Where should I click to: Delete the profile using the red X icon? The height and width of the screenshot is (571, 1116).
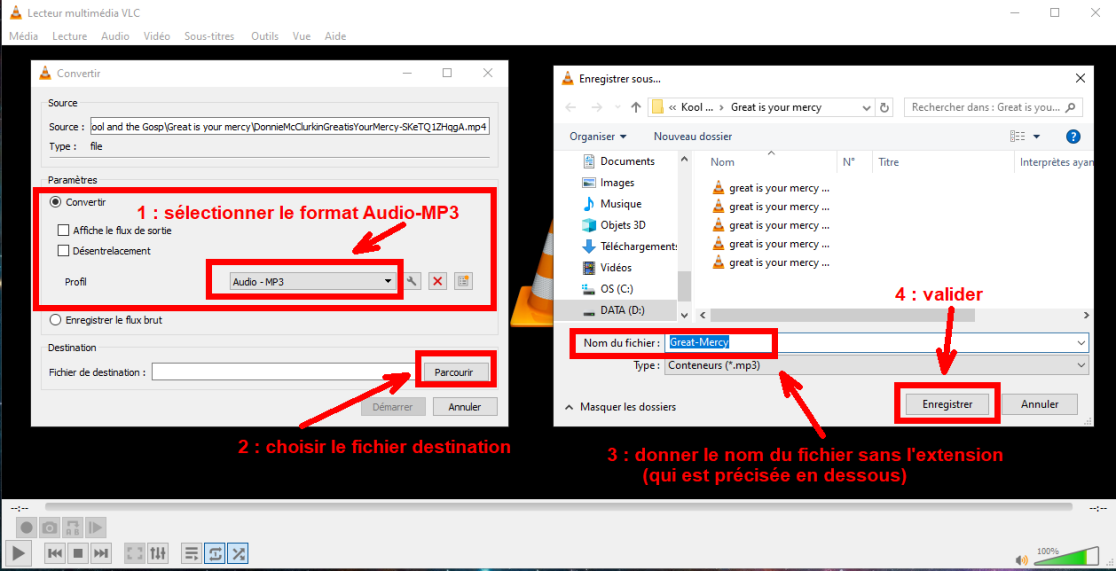pos(437,282)
